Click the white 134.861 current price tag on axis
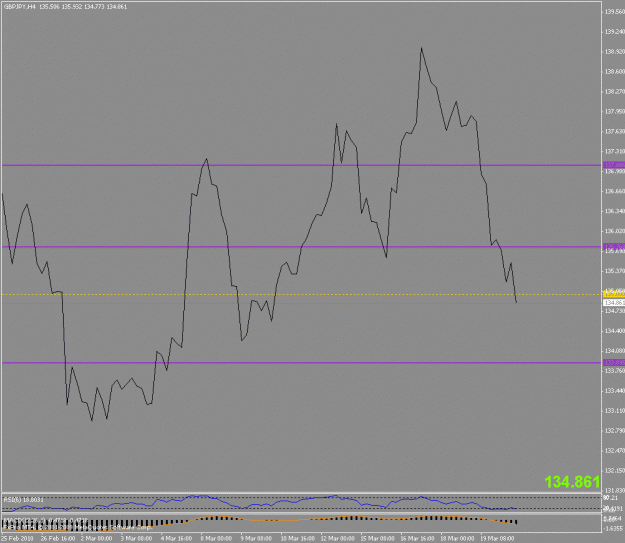This screenshot has height=543, width=625. [x=614, y=303]
